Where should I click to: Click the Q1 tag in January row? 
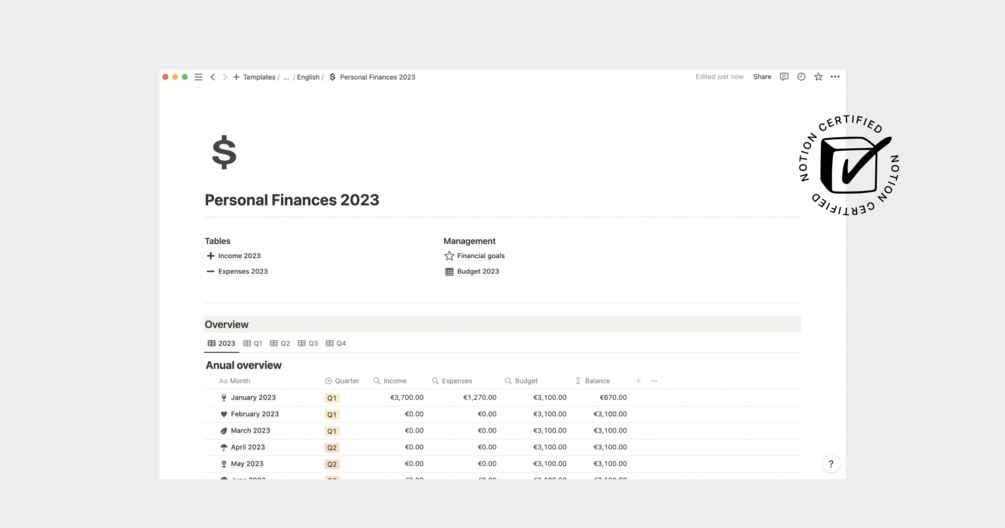[x=332, y=398]
